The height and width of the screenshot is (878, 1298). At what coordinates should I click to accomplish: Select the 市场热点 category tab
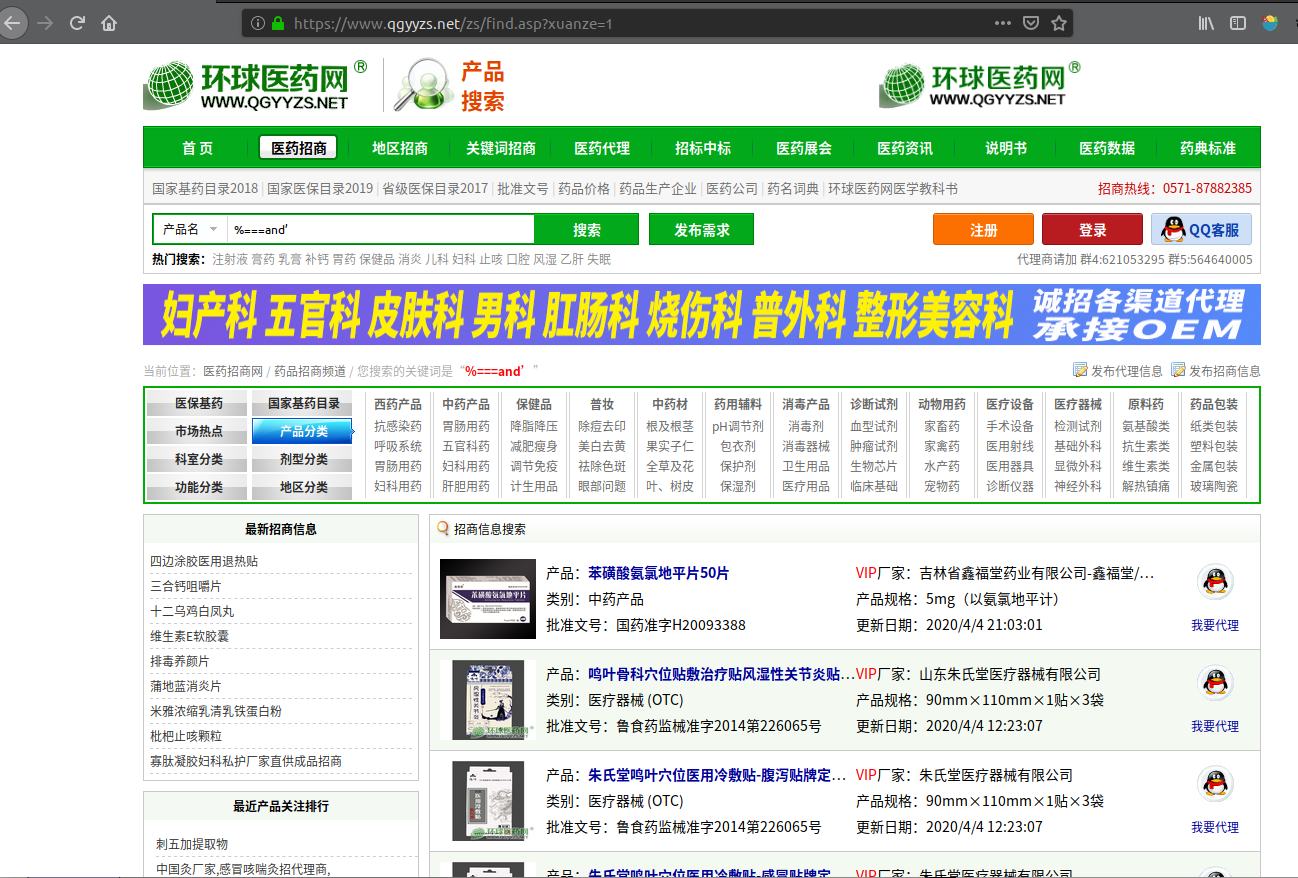click(199, 432)
